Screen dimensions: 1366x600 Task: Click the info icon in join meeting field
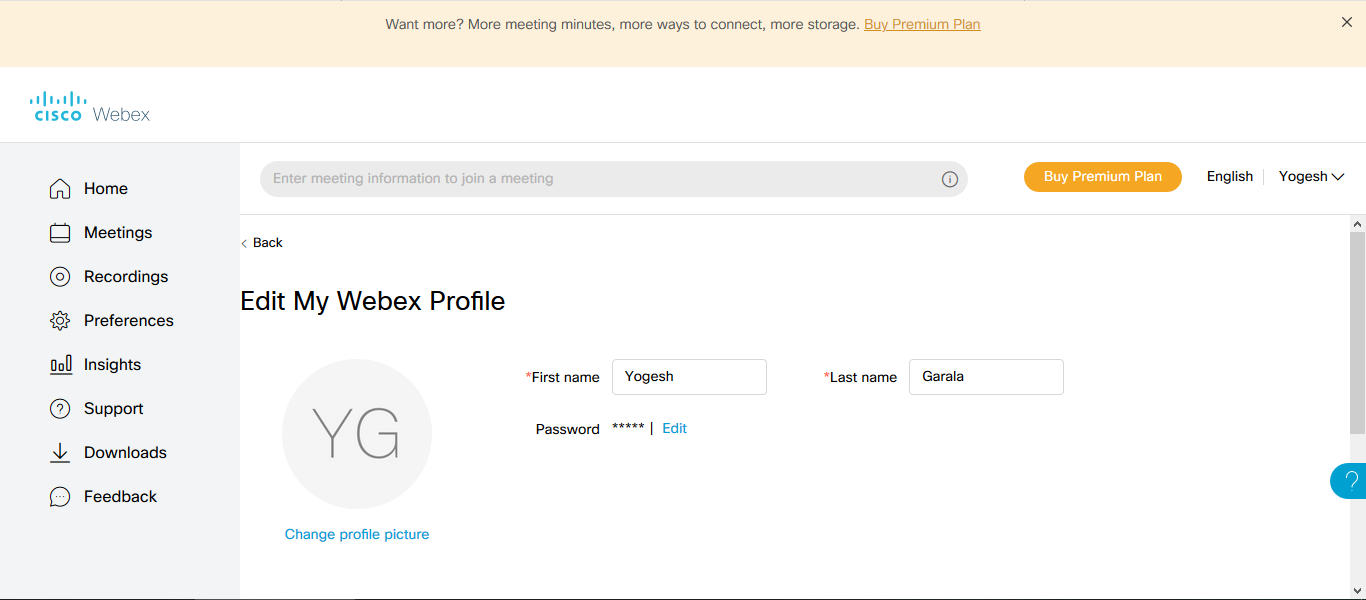point(950,179)
